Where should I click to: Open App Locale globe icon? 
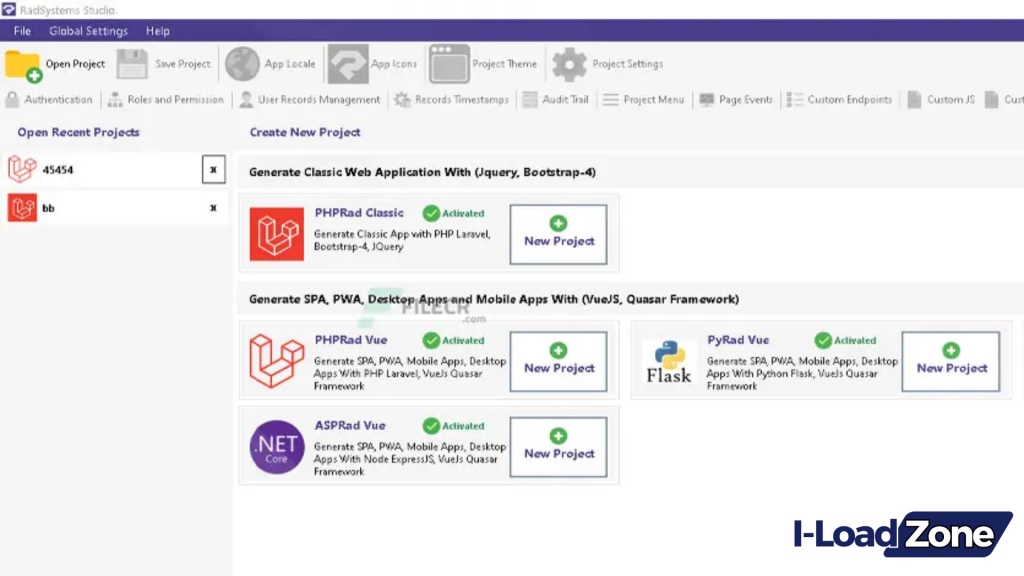click(242, 64)
